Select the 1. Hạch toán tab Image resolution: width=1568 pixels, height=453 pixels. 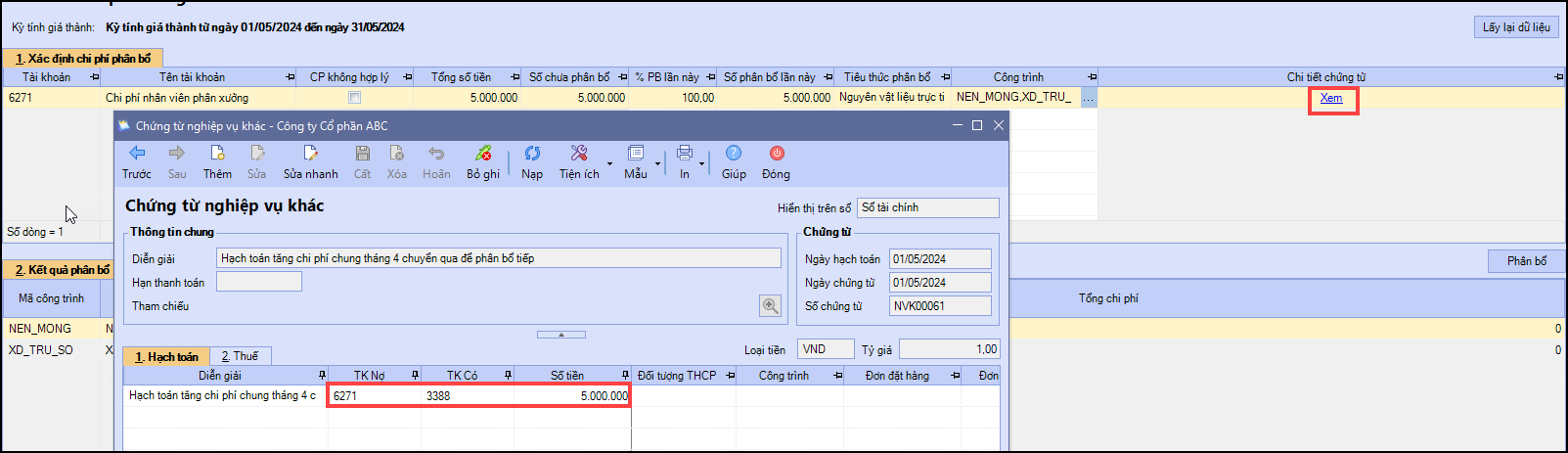tap(166, 356)
